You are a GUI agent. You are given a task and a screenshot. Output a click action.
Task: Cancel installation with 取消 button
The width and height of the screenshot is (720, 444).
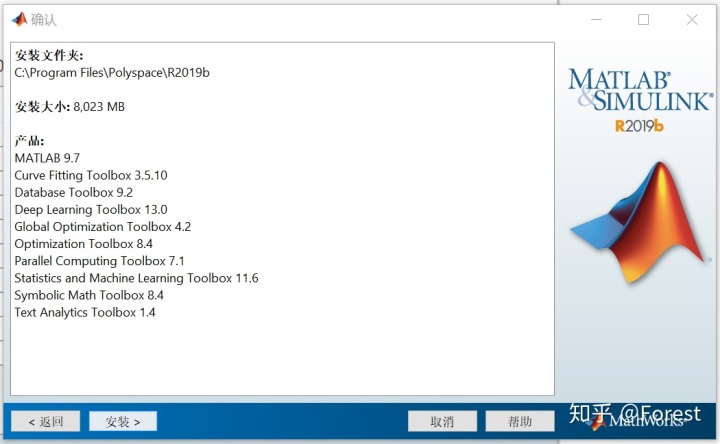coord(442,422)
